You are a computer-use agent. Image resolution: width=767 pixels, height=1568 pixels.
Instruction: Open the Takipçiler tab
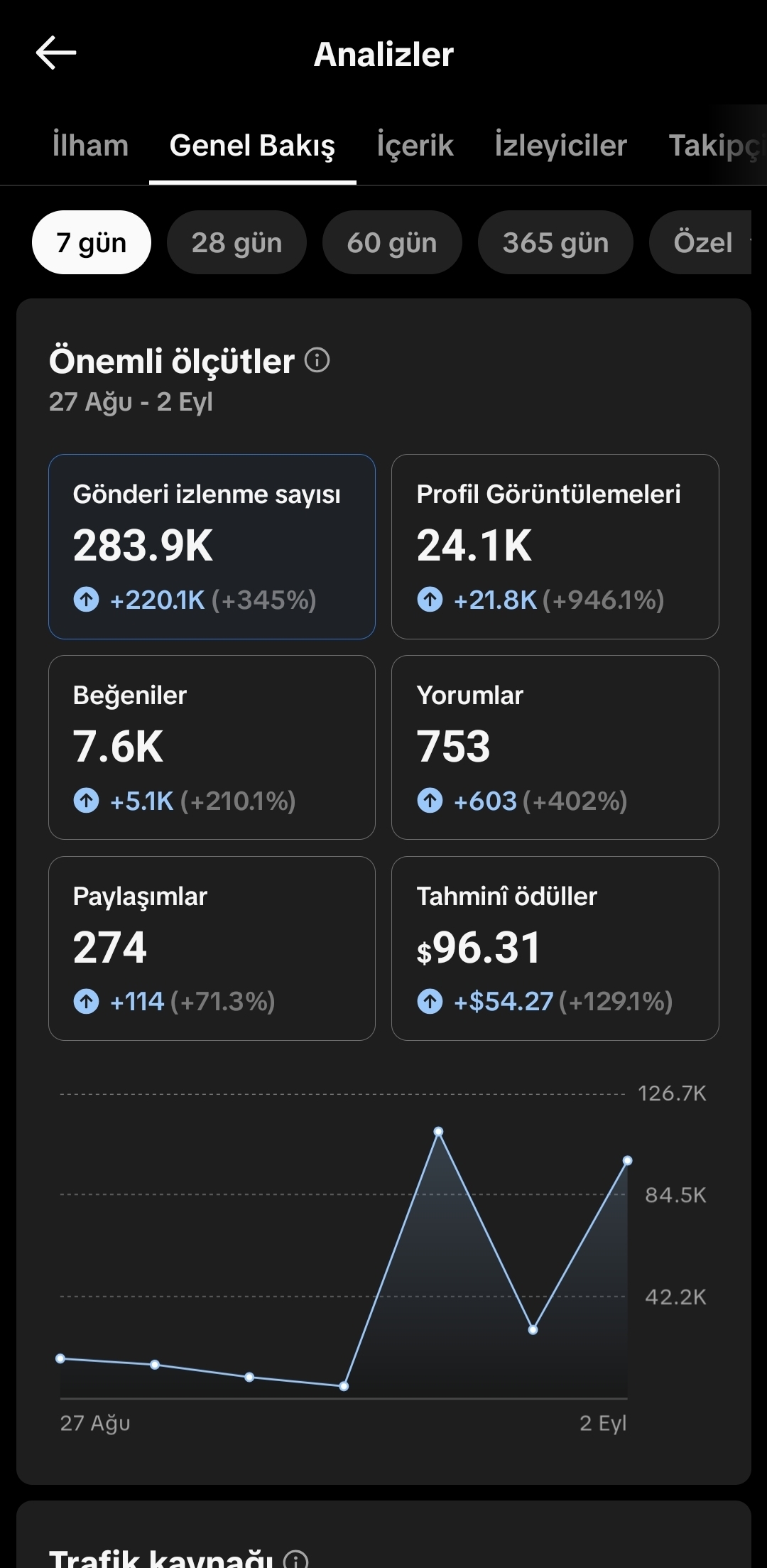(716, 146)
